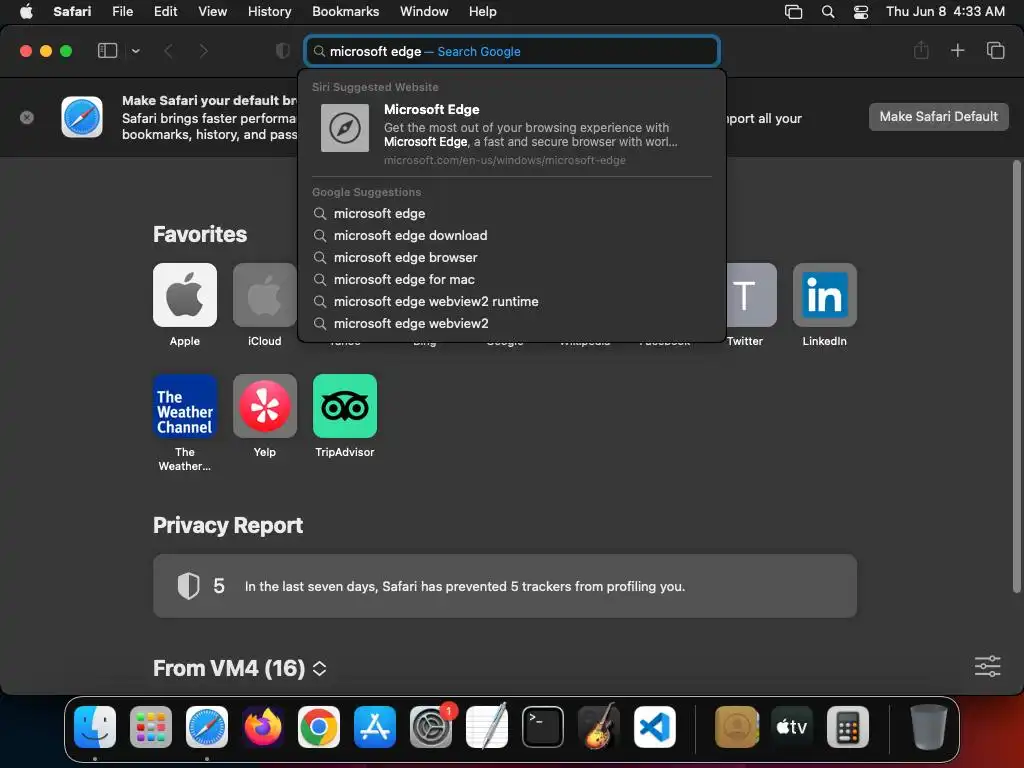Launch GarageBand from the Dock
The image size is (1024, 768).
click(599, 727)
